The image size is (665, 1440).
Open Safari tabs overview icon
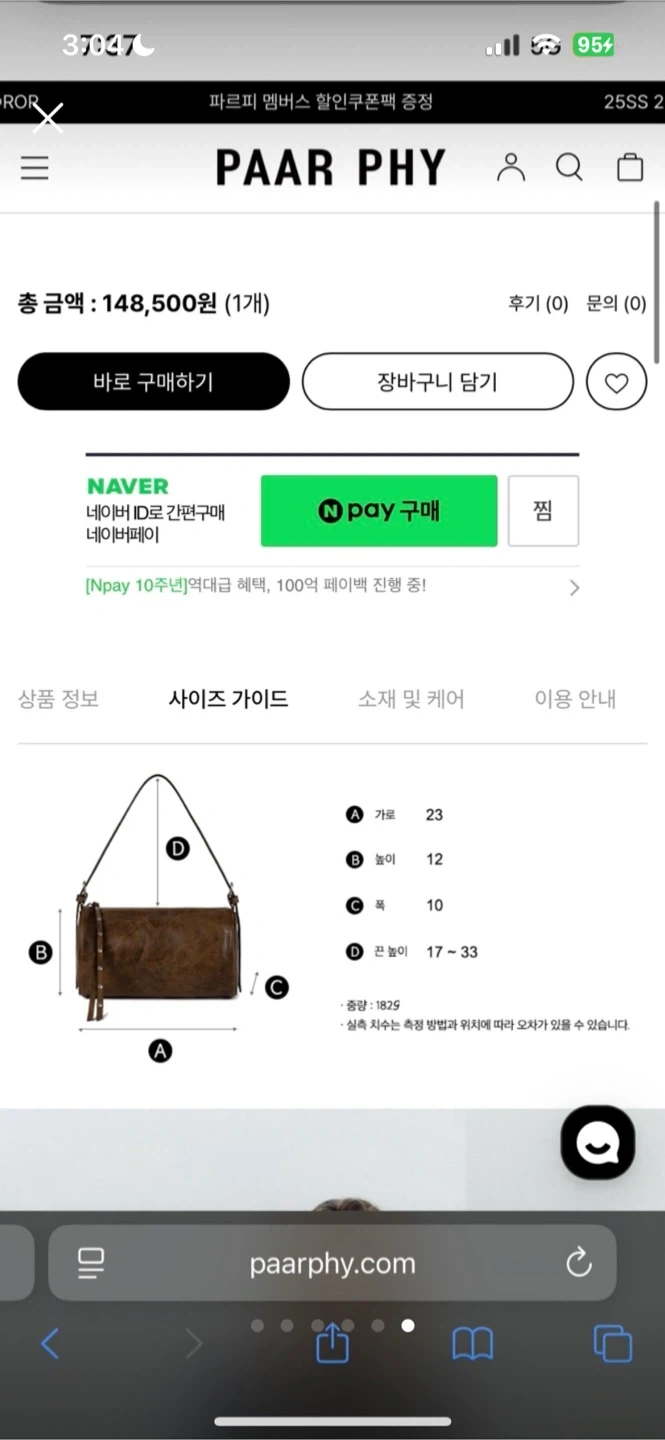point(612,1343)
